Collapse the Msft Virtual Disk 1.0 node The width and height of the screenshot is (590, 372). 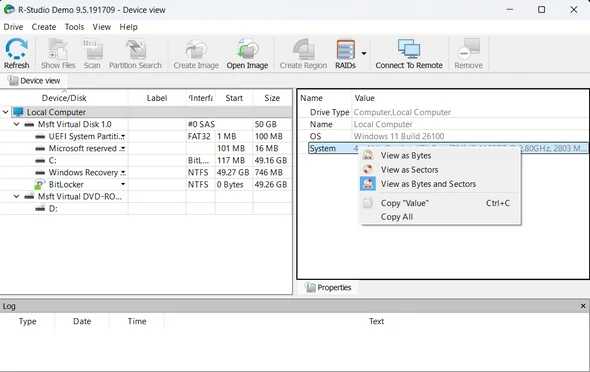[x=17, y=124]
